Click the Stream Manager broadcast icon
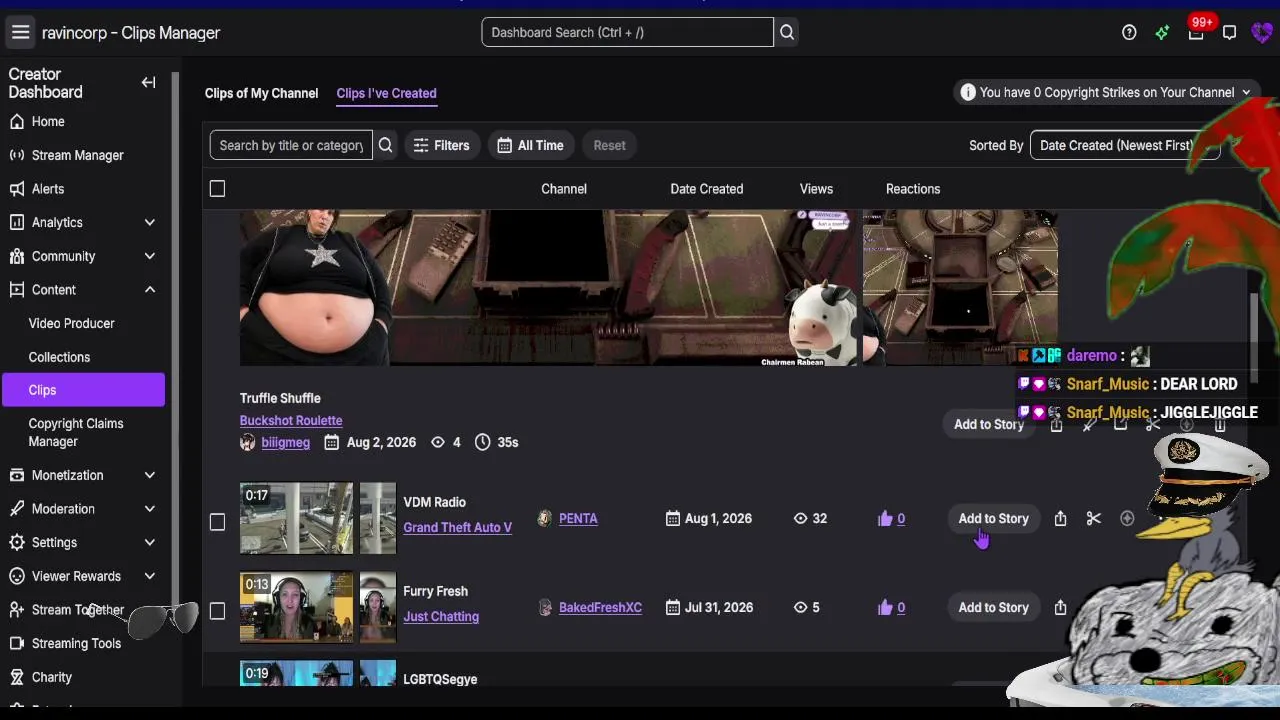The height and width of the screenshot is (720, 1280). (16, 155)
